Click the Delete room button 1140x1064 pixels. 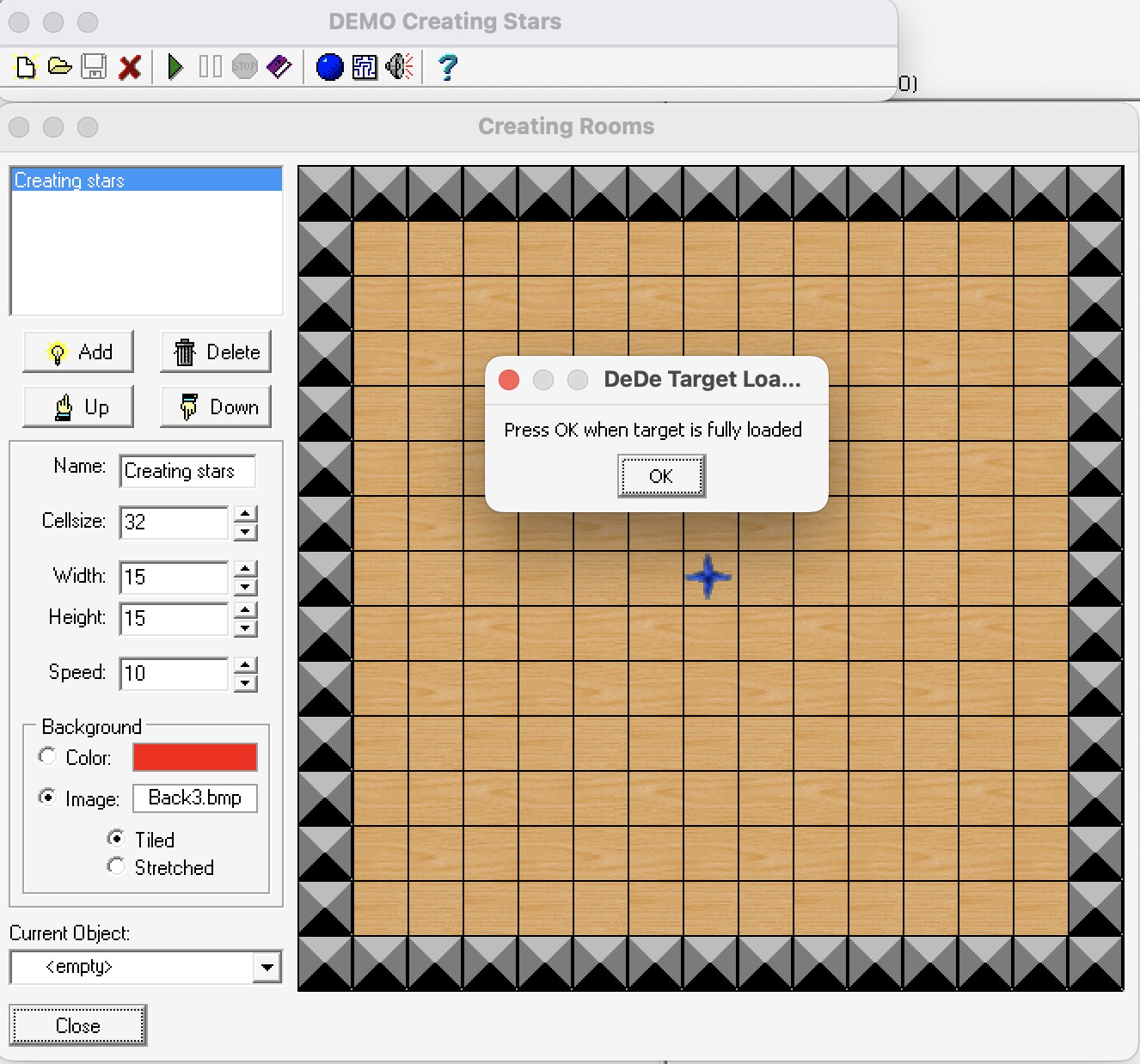pyautogui.click(x=216, y=352)
